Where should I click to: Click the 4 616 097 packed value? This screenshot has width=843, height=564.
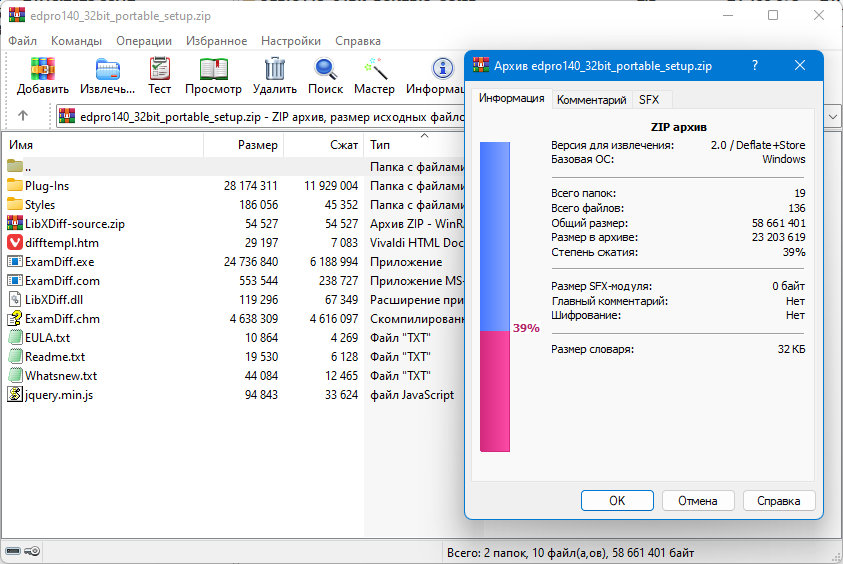point(334,319)
